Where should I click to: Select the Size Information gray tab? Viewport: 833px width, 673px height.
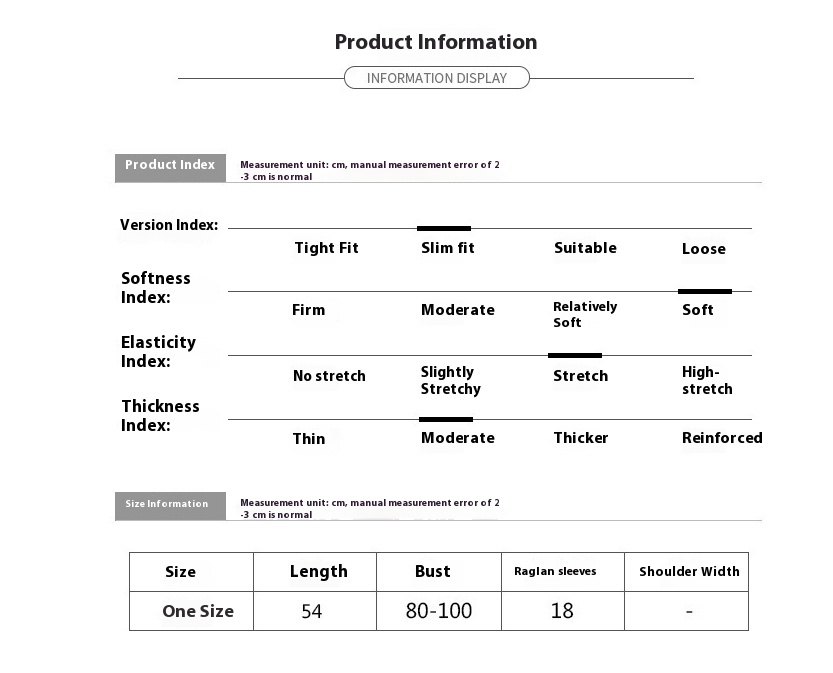pyautogui.click(x=170, y=506)
